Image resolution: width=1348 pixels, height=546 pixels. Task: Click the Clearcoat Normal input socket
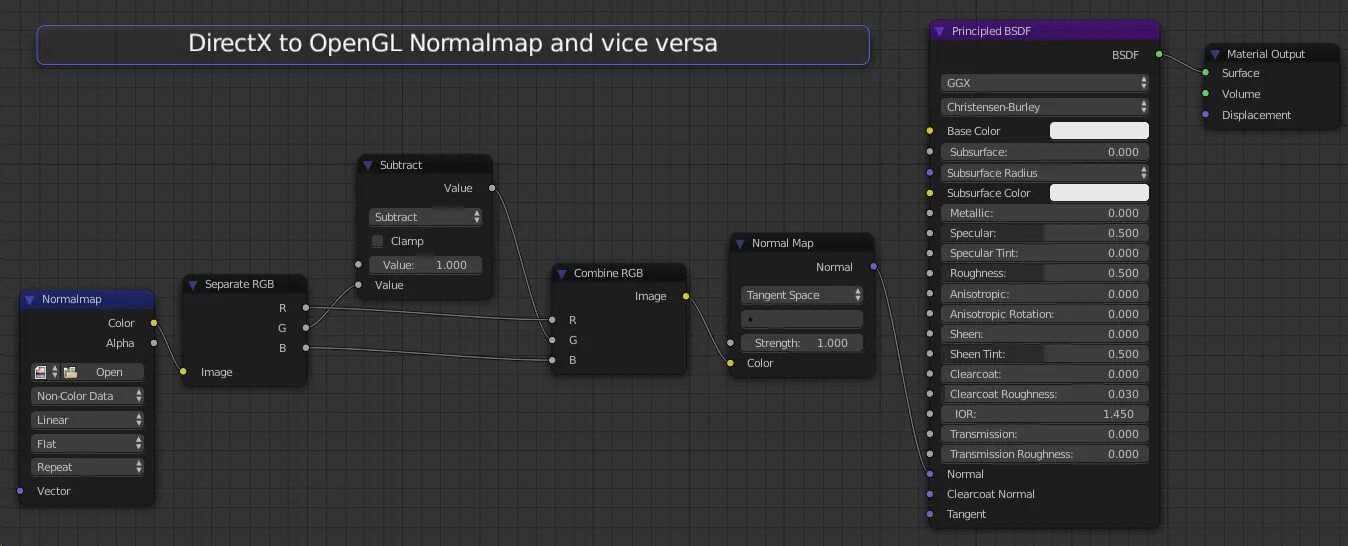click(x=930, y=494)
